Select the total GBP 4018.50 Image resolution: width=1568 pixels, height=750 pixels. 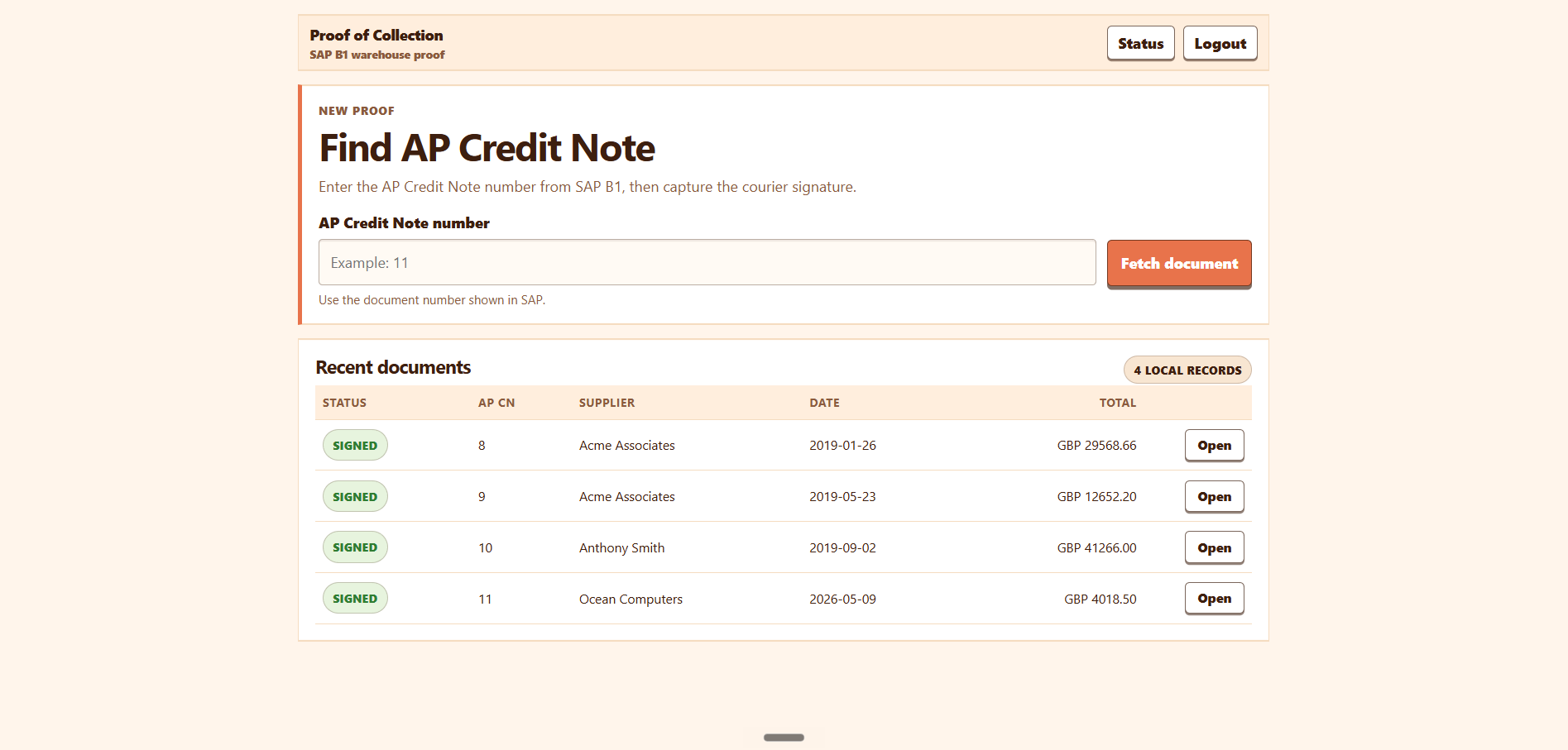[1100, 600]
